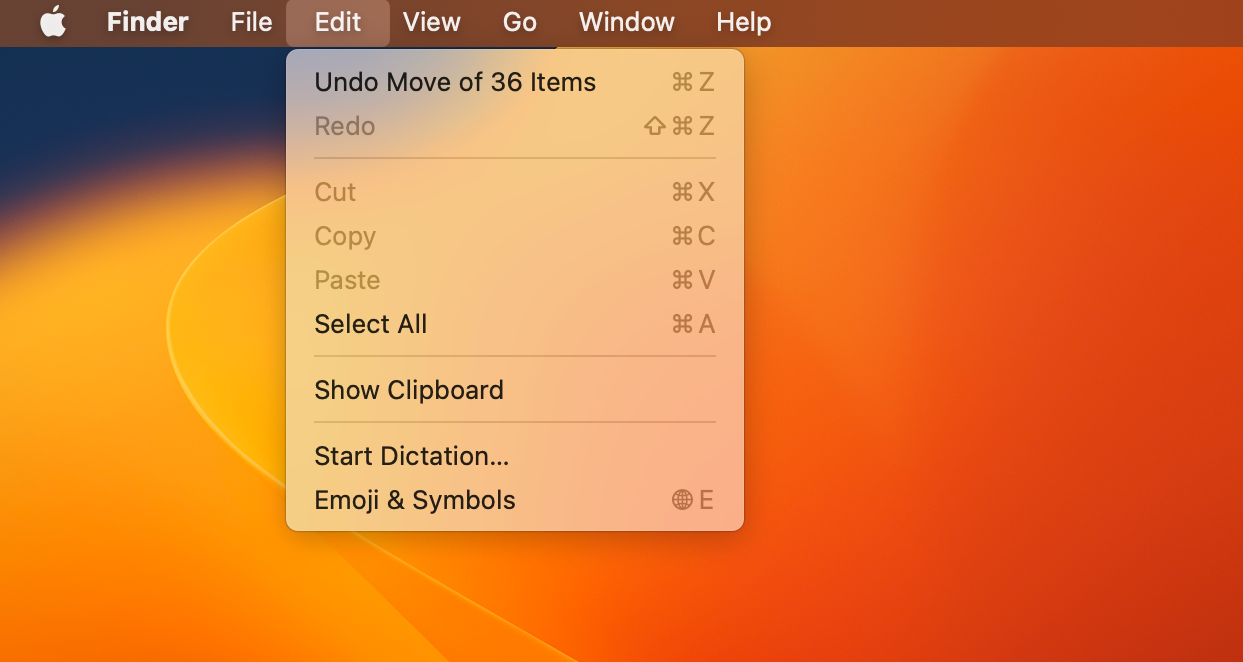Open the View menu
This screenshot has width=1243, height=662.
point(432,22)
